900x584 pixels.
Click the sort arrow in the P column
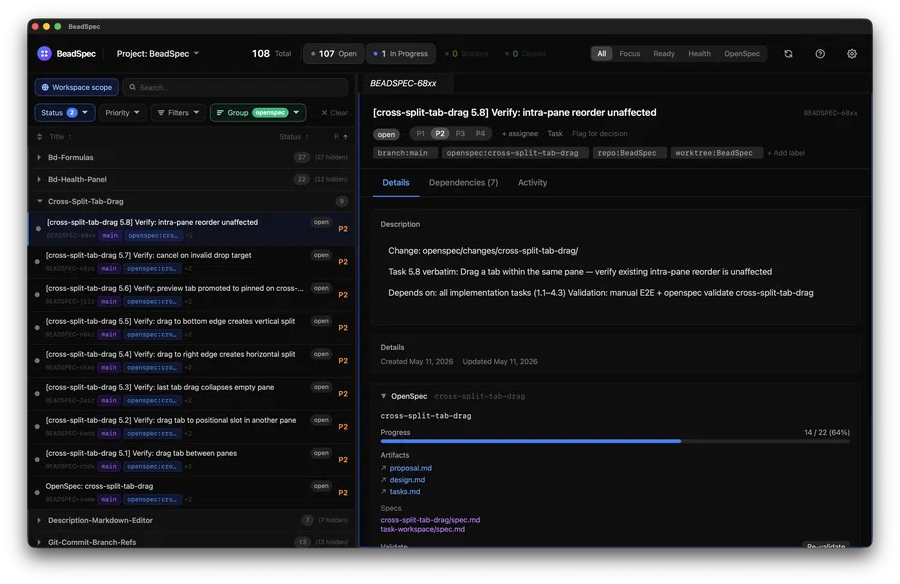[x=345, y=137]
